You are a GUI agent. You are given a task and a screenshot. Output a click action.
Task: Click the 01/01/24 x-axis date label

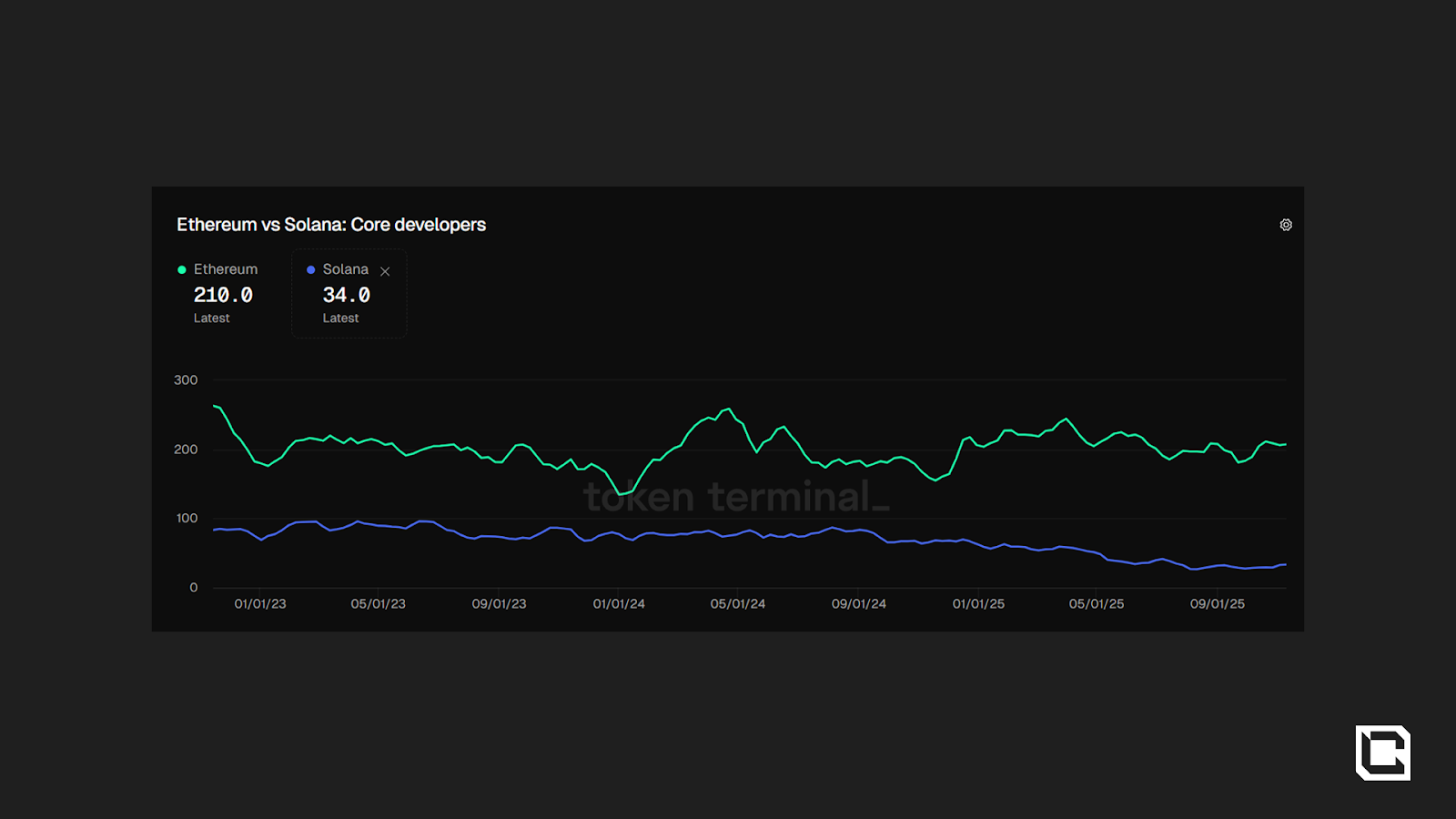pyautogui.click(x=619, y=604)
